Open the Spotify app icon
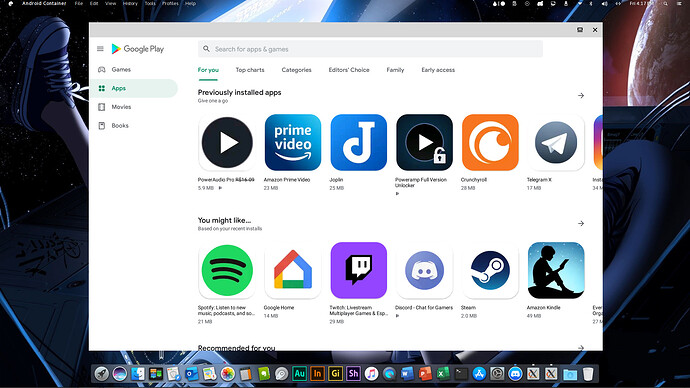The image size is (690, 388). pyautogui.click(x=227, y=271)
